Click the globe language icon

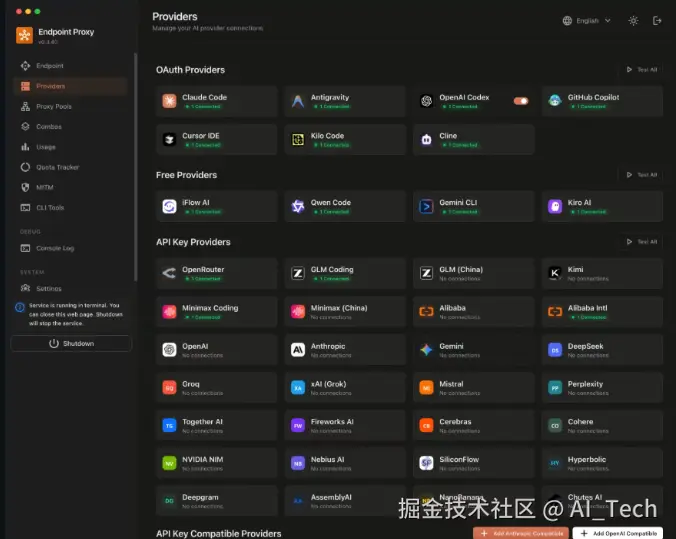tap(567, 20)
